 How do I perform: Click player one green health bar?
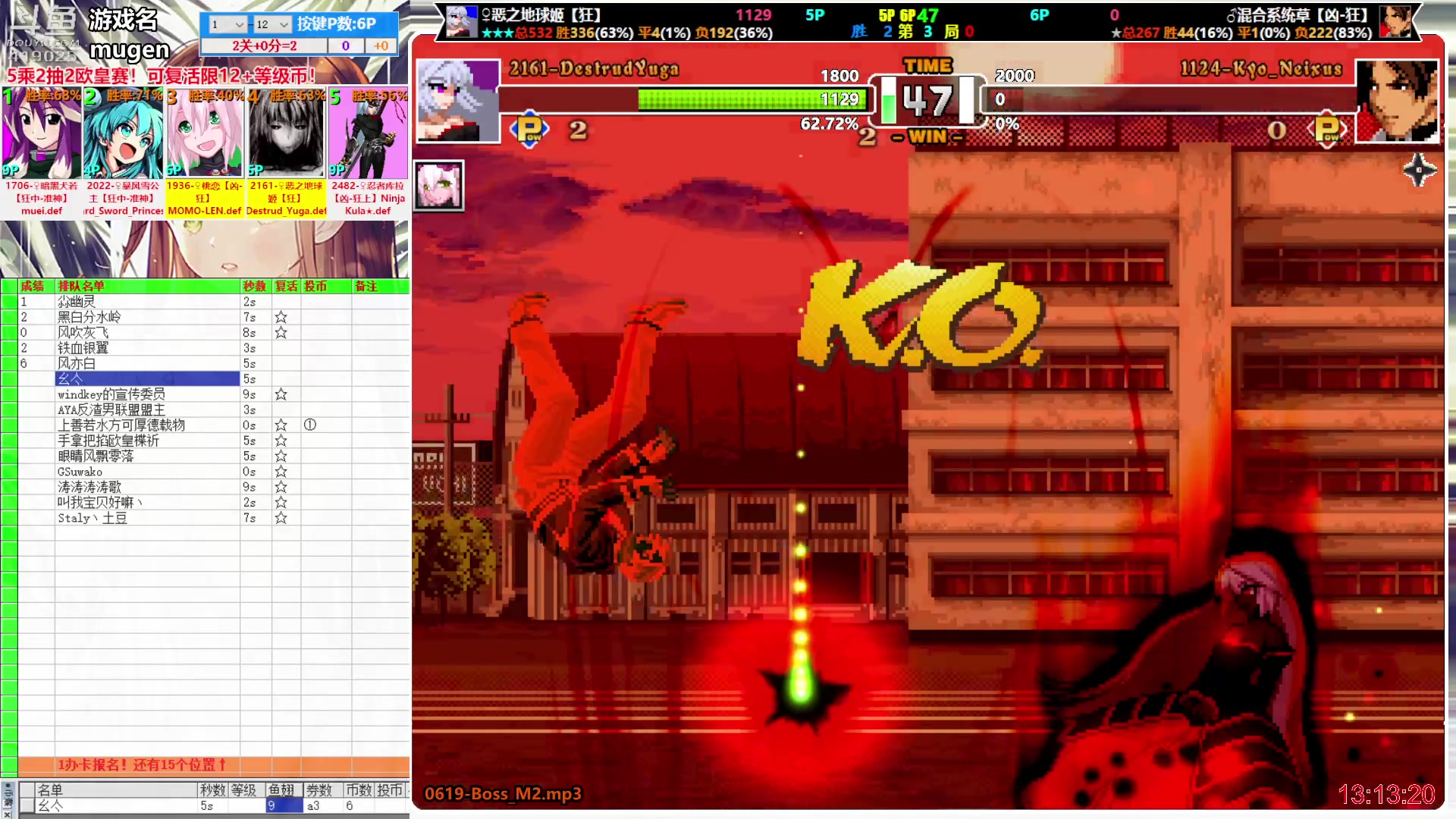[x=752, y=99]
